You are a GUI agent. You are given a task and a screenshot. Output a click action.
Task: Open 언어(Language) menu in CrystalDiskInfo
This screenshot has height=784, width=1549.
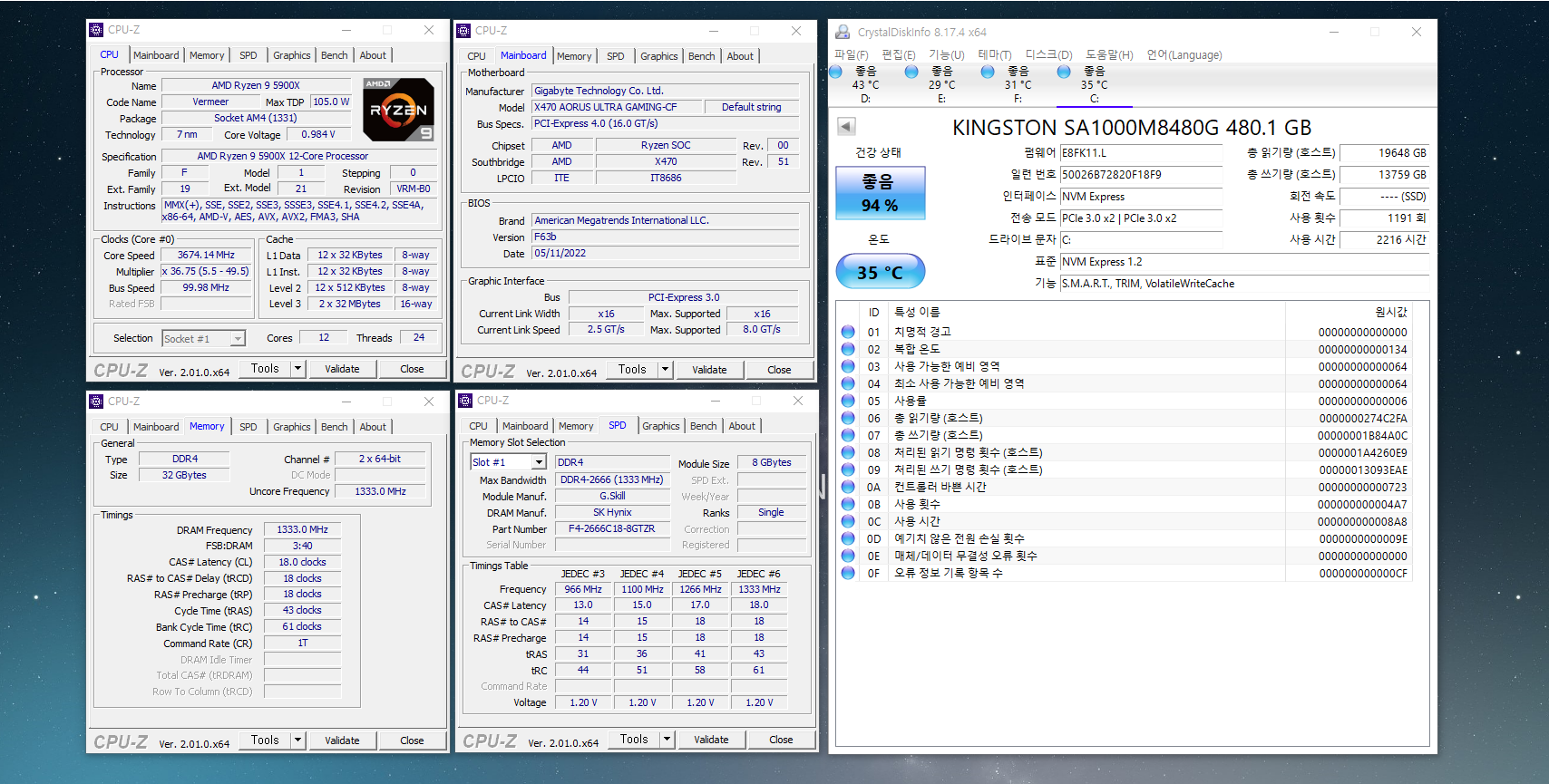click(x=1184, y=55)
